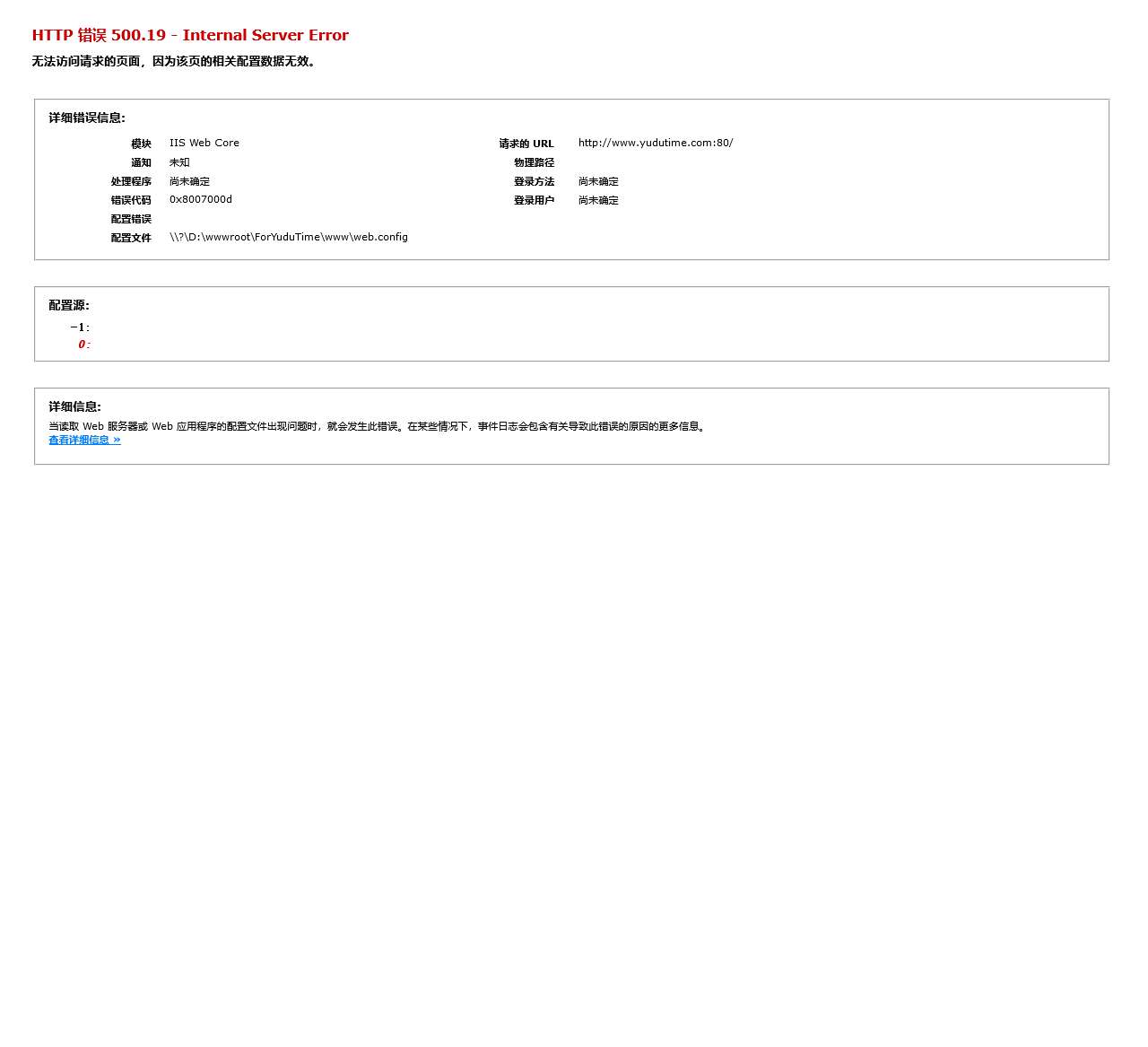Click the 错误代码 label

point(131,200)
